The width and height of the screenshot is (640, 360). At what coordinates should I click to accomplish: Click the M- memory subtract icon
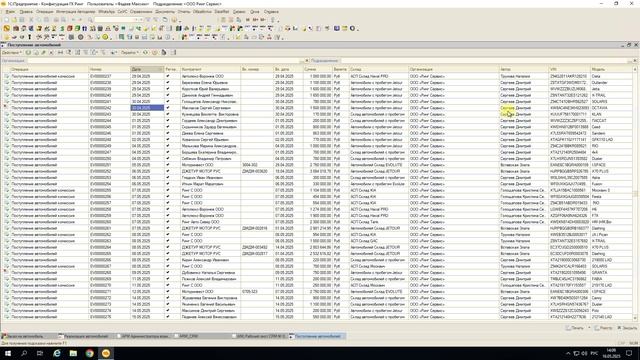pyautogui.click(x=263, y=20)
